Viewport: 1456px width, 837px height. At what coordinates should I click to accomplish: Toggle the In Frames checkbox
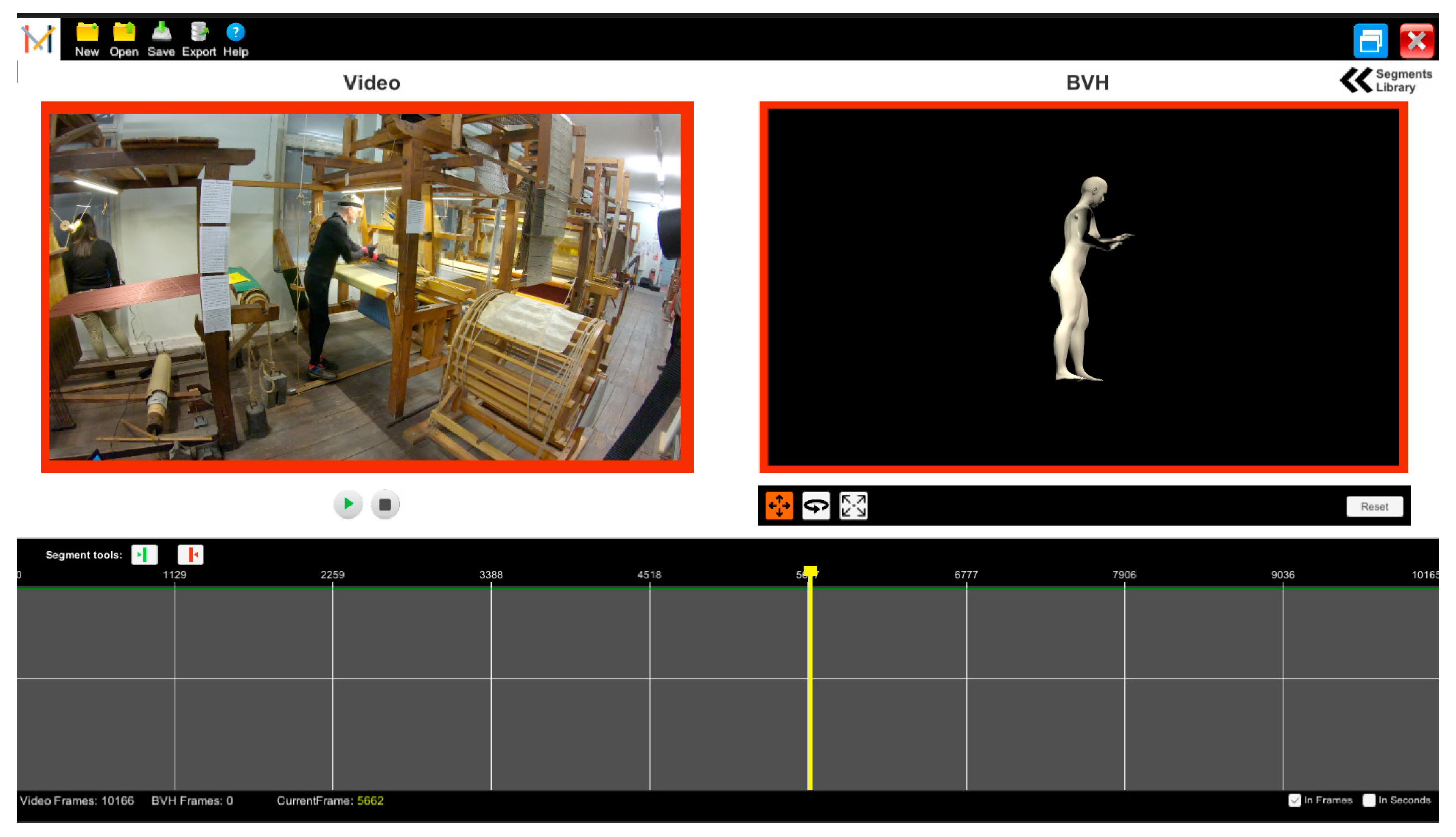coord(1295,800)
